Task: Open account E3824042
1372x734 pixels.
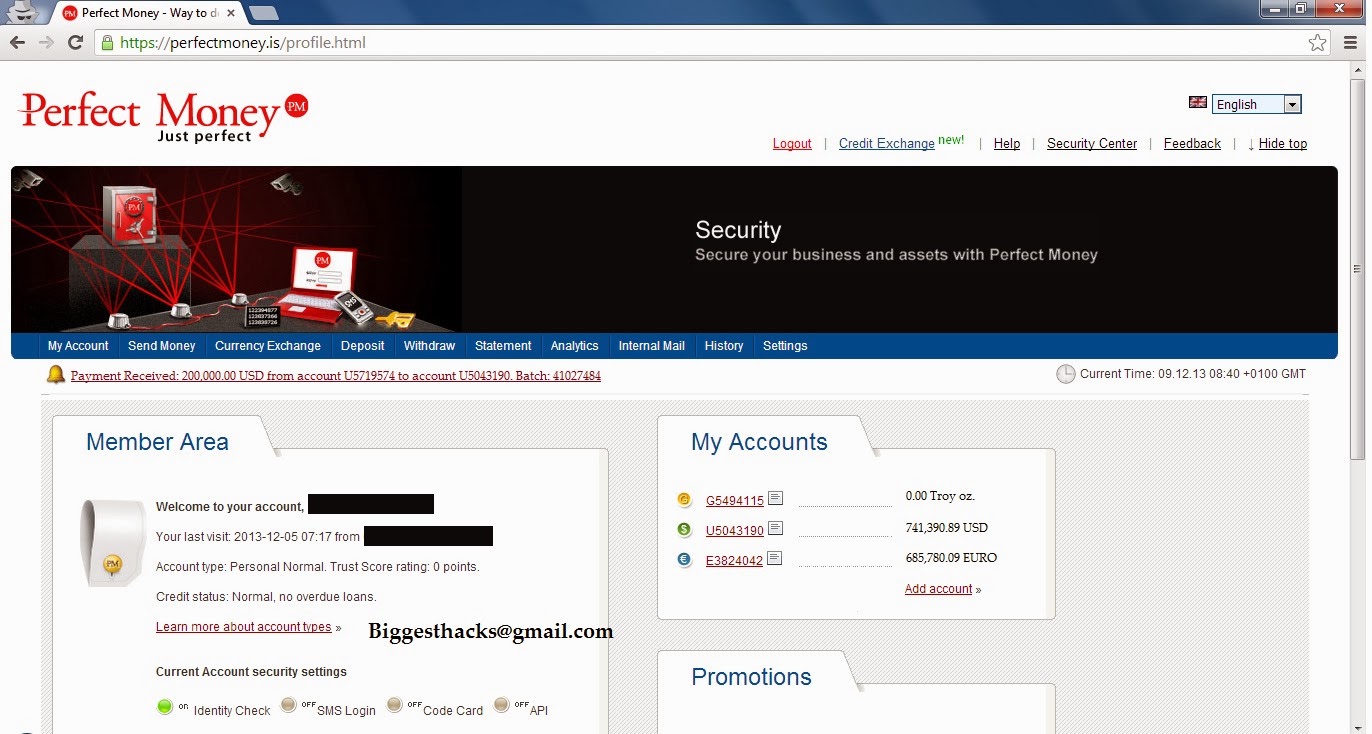Action: (734, 561)
